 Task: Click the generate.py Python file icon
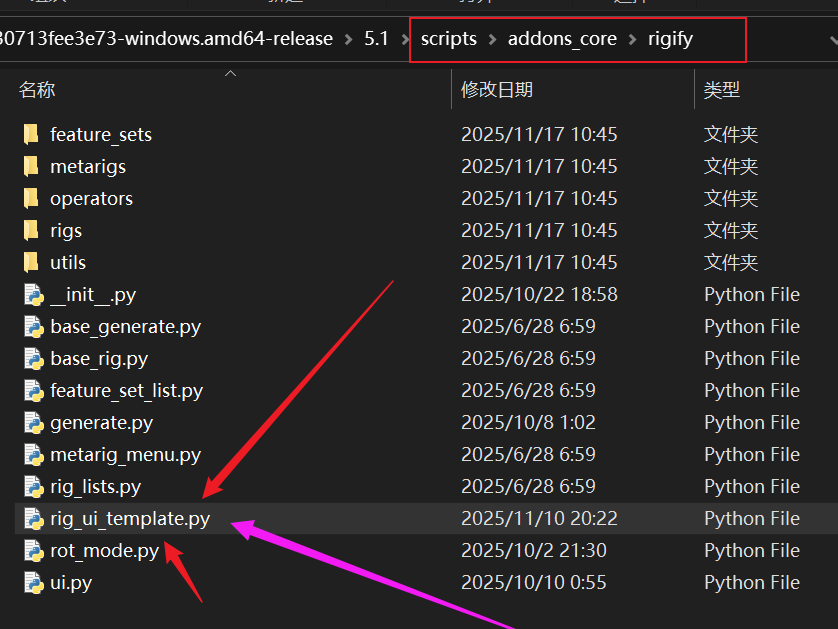(x=34, y=423)
